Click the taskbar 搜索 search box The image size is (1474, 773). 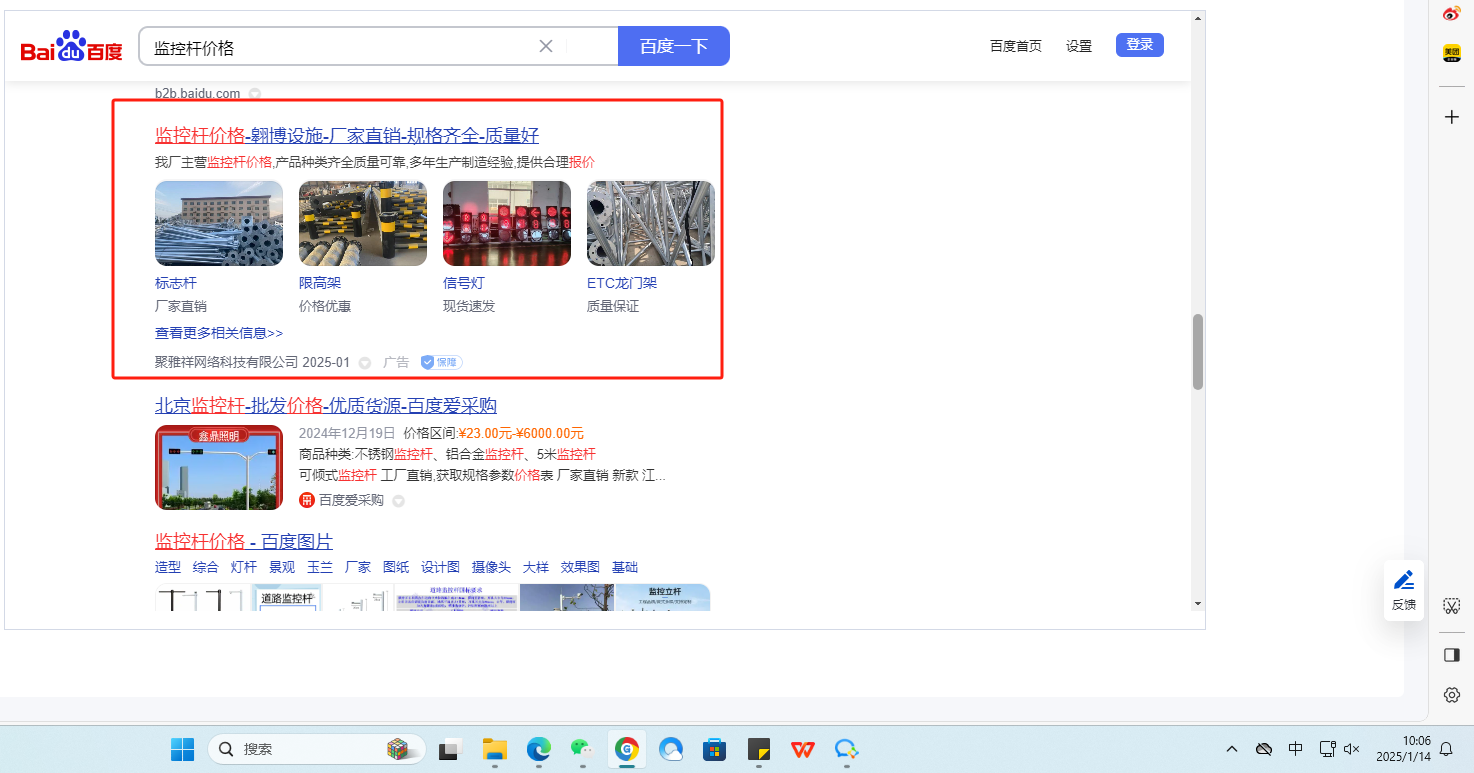[316, 749]
